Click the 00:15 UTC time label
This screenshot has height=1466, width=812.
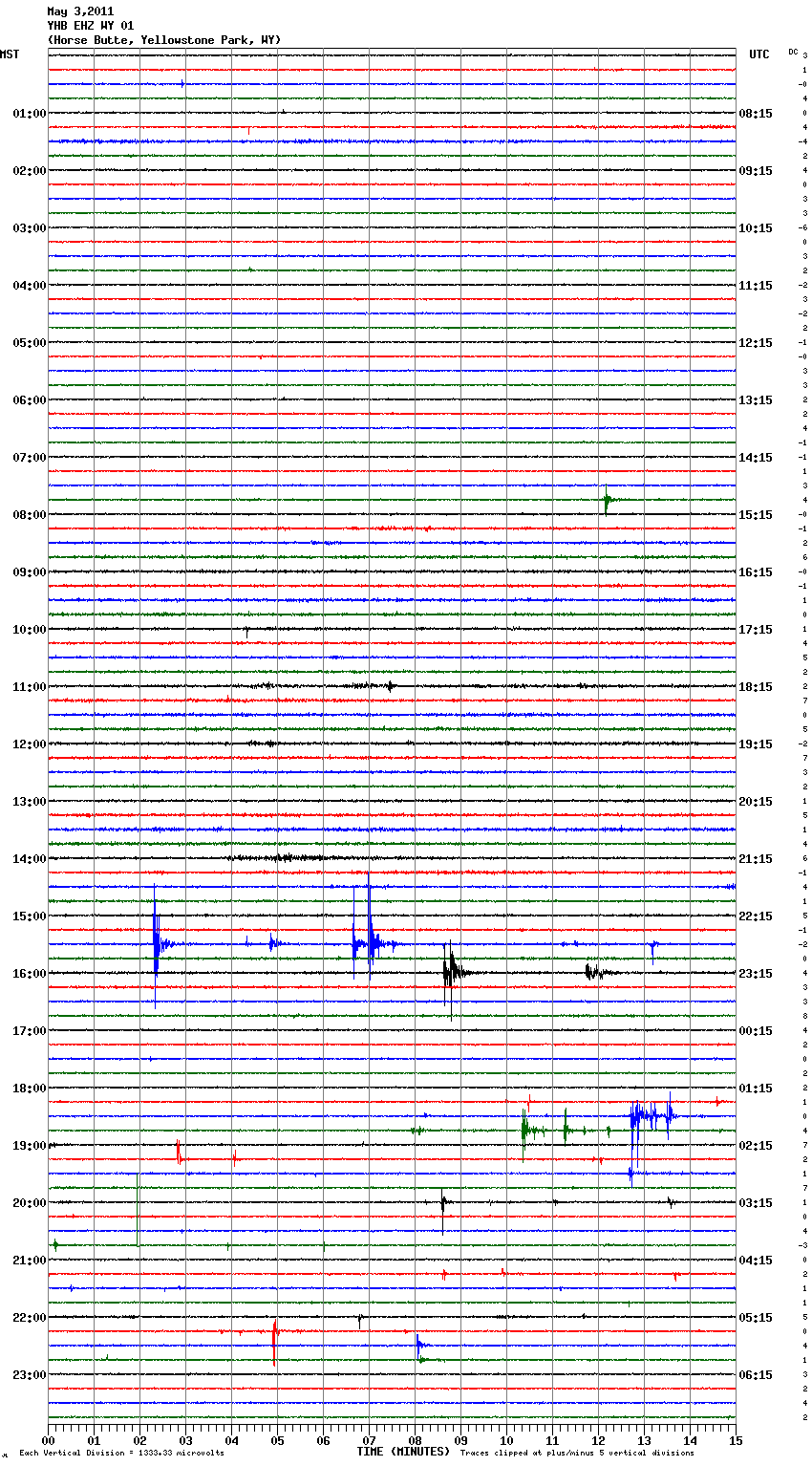(x=756, y=1031)
